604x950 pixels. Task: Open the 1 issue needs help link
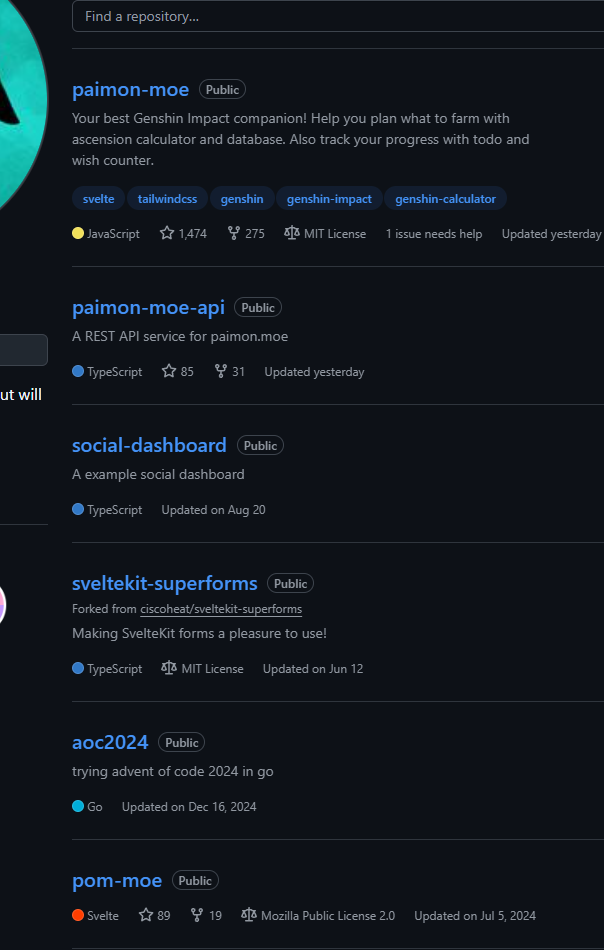pyautogui.click(x=434, y=234)
